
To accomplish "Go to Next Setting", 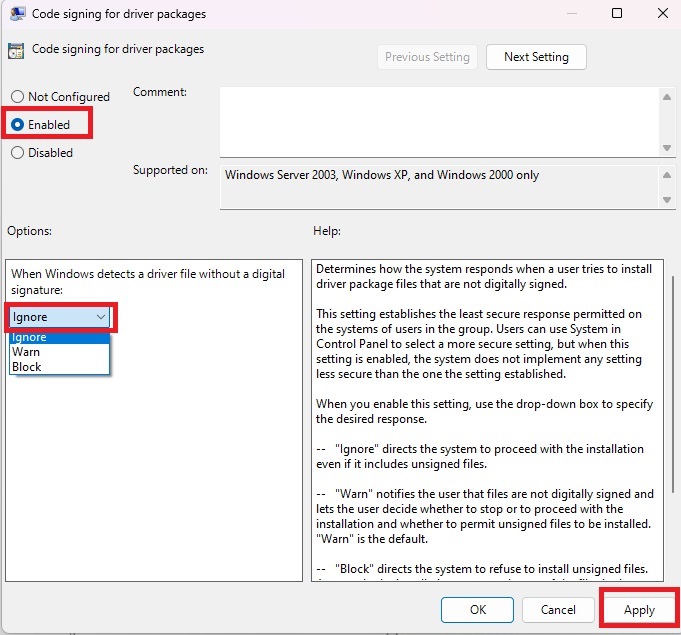I will (x=536, y=57).
